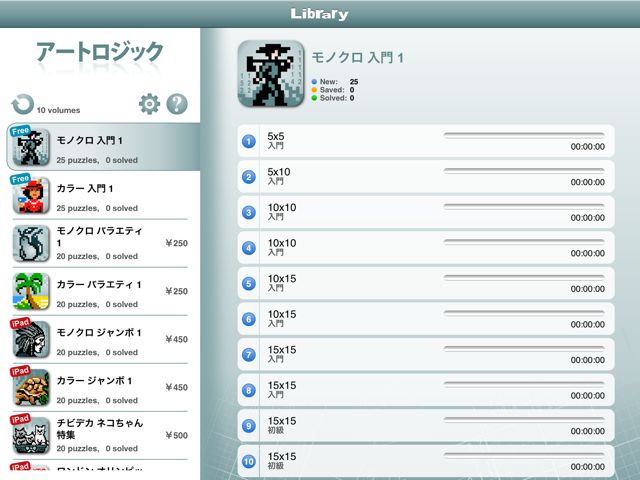Viewport: 640px width, 480px height.
Task: Open the 5x5 入門 puzzle label
Action: click(x=276, y=140)
